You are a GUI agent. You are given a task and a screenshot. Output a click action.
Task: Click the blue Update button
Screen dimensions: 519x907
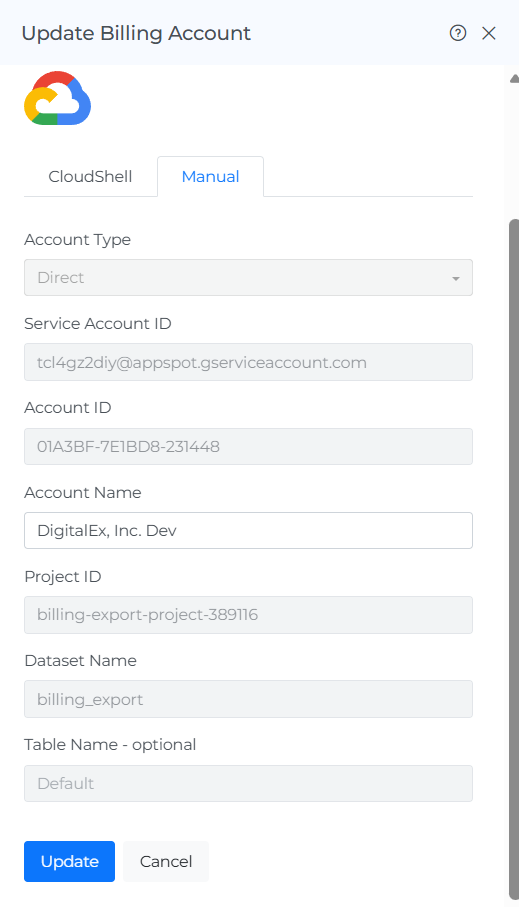[69, 861]
